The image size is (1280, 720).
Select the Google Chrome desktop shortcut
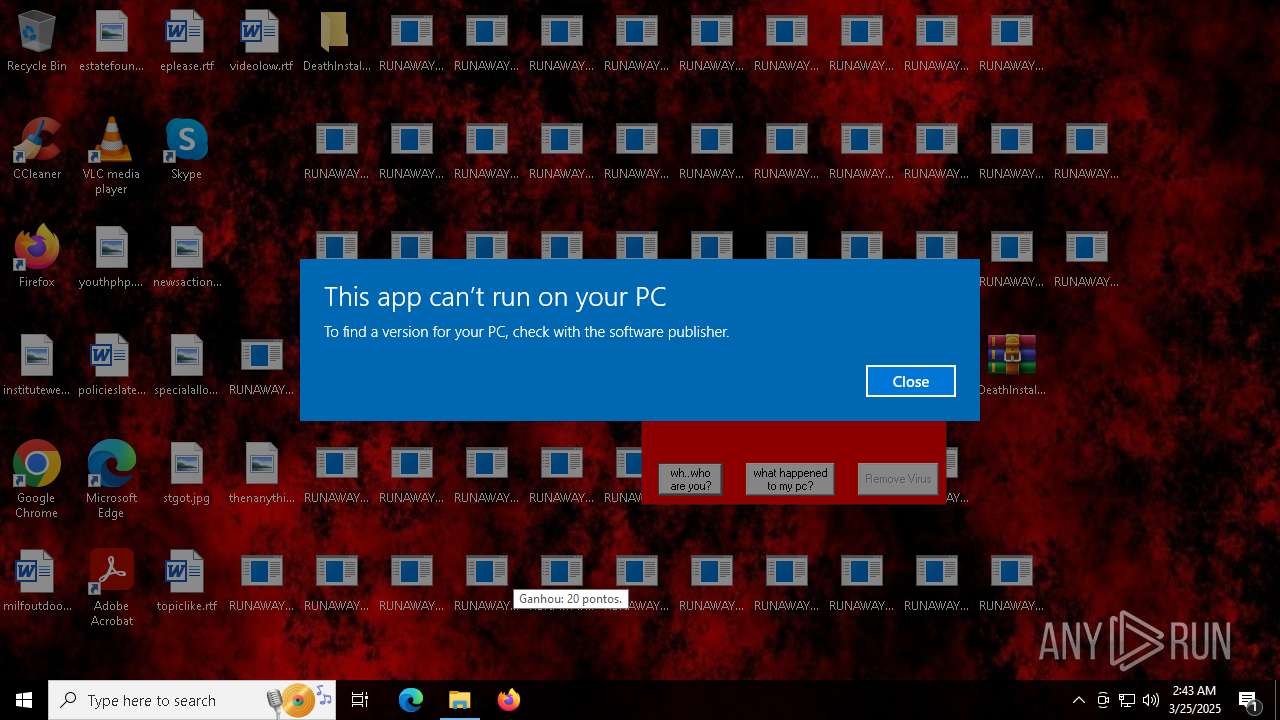(x=37, y=480)
